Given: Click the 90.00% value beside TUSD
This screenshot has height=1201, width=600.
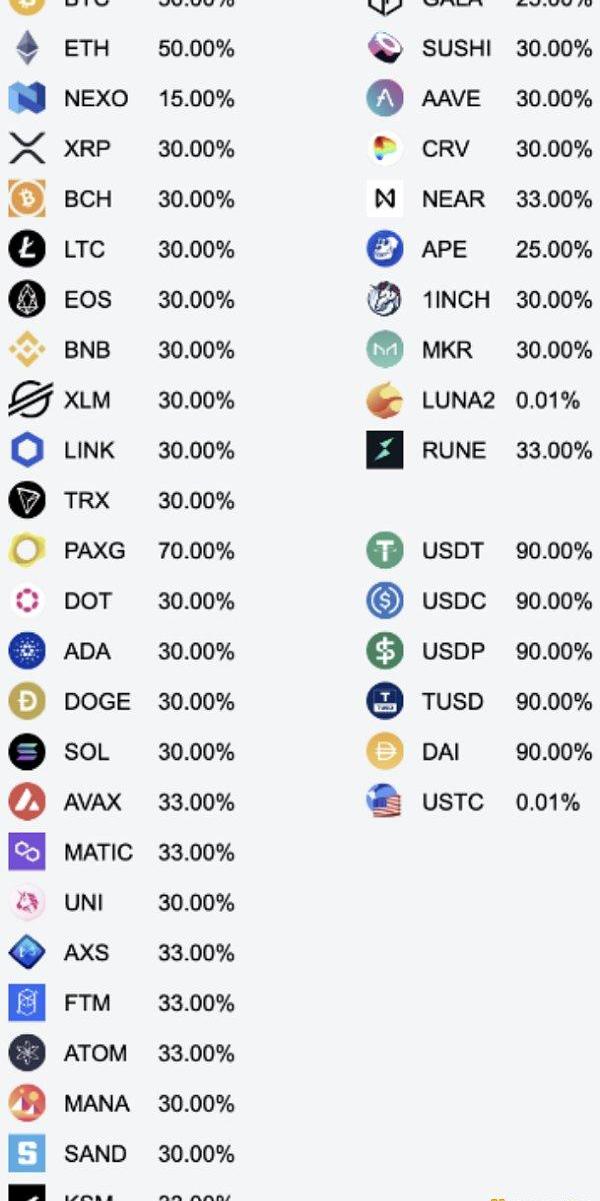Looking at the screenshot, I should pos(554,702).
